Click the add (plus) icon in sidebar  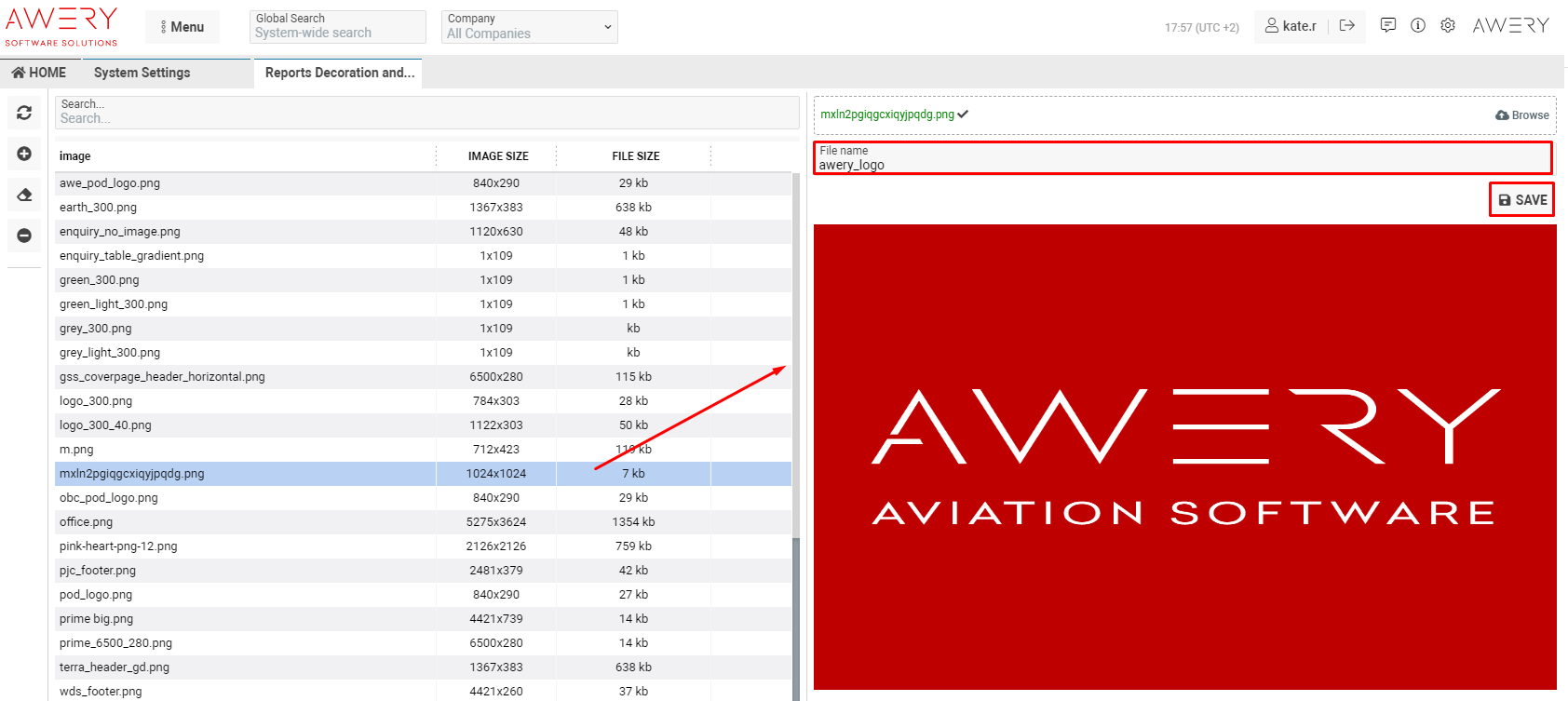(x=24, y=154)
